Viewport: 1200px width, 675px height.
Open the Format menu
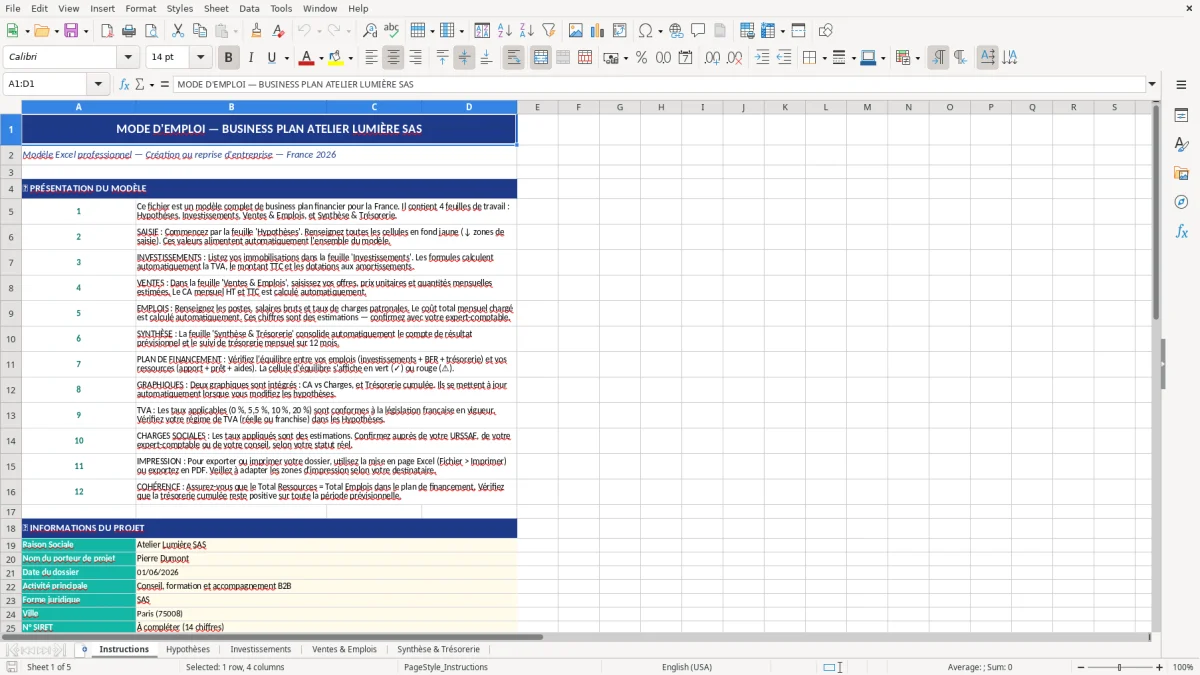pos(140,8)
